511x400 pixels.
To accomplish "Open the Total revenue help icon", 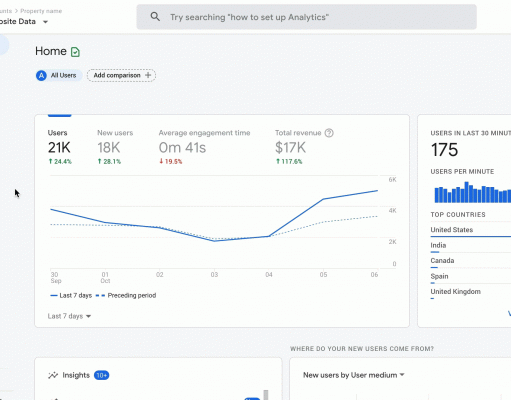I will click(x=329, y=133).
